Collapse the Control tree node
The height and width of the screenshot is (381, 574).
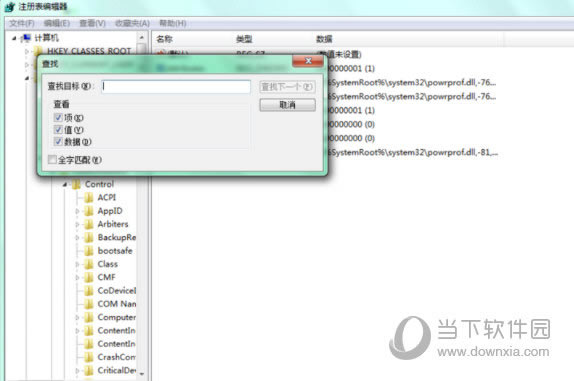coord(64,184)
